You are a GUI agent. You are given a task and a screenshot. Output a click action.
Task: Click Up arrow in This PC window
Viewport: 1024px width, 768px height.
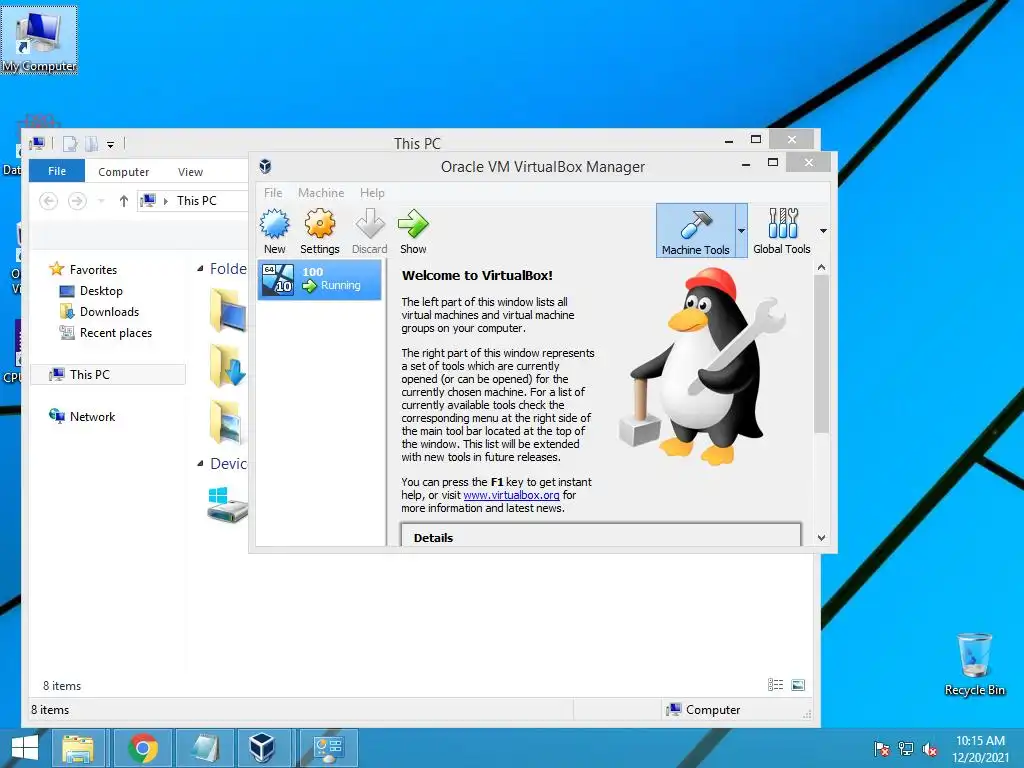[123, 201]
